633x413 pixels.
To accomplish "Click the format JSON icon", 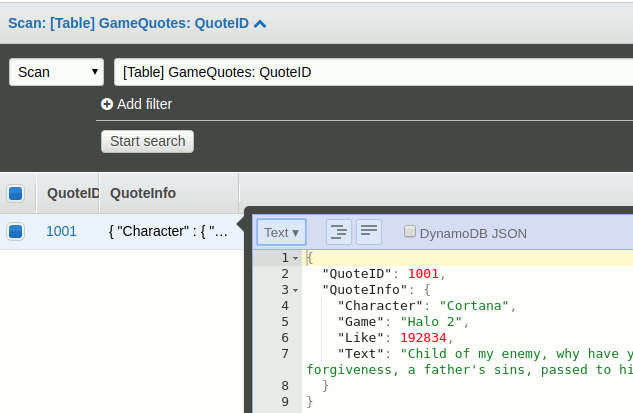I will pyautogui.click(x=339, y=232).
